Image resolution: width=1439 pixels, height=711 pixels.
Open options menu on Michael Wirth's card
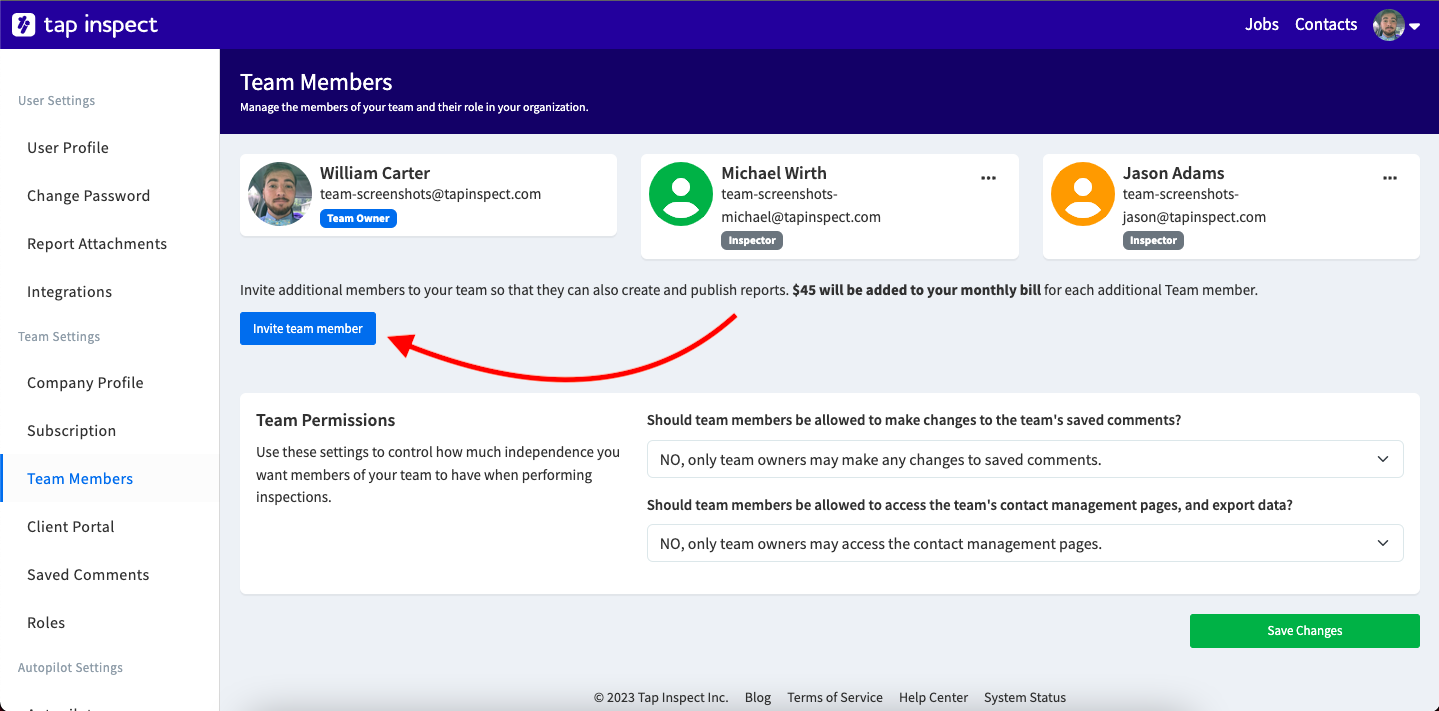988,178
